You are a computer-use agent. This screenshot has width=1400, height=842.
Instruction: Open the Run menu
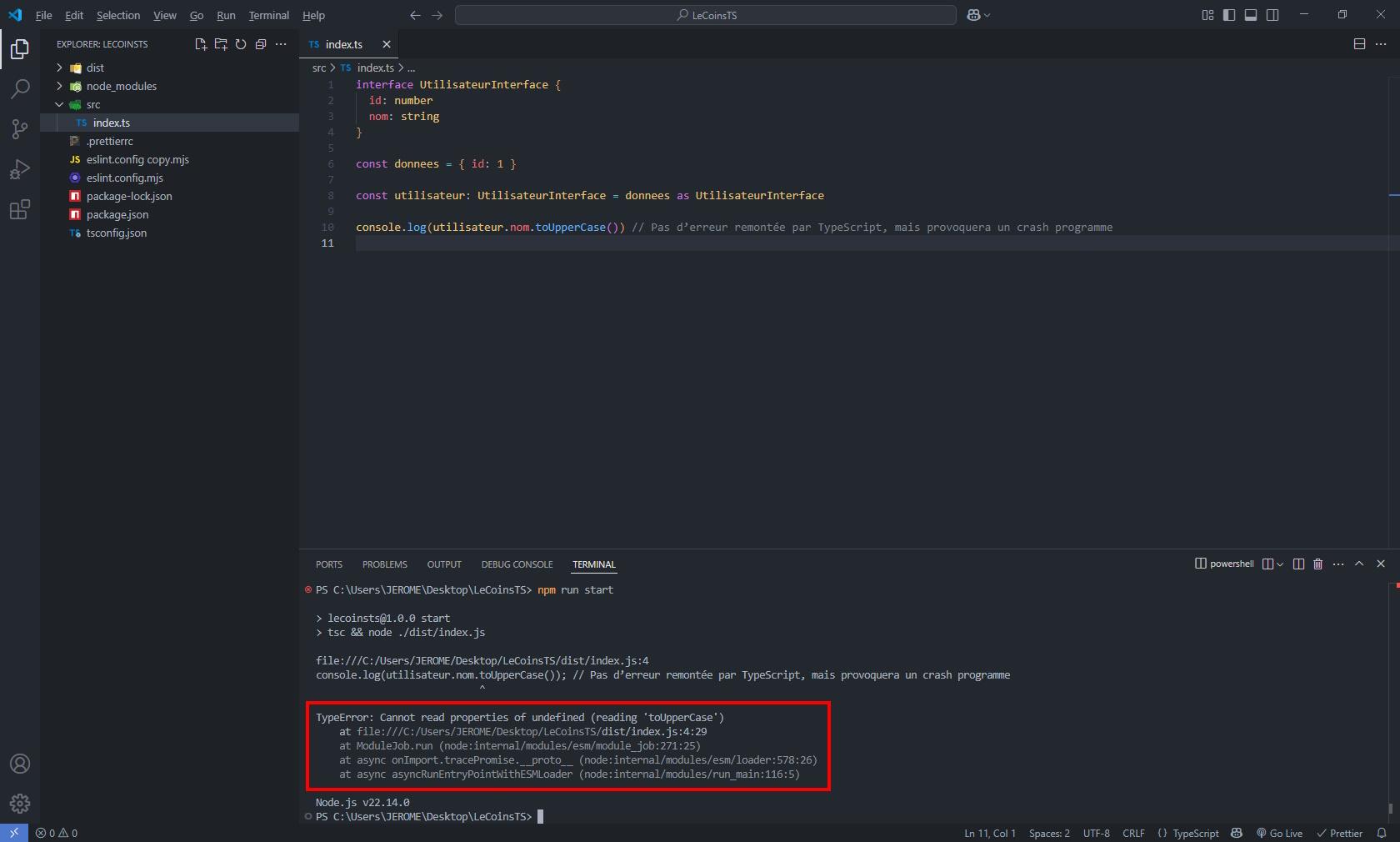pos(226,15)
